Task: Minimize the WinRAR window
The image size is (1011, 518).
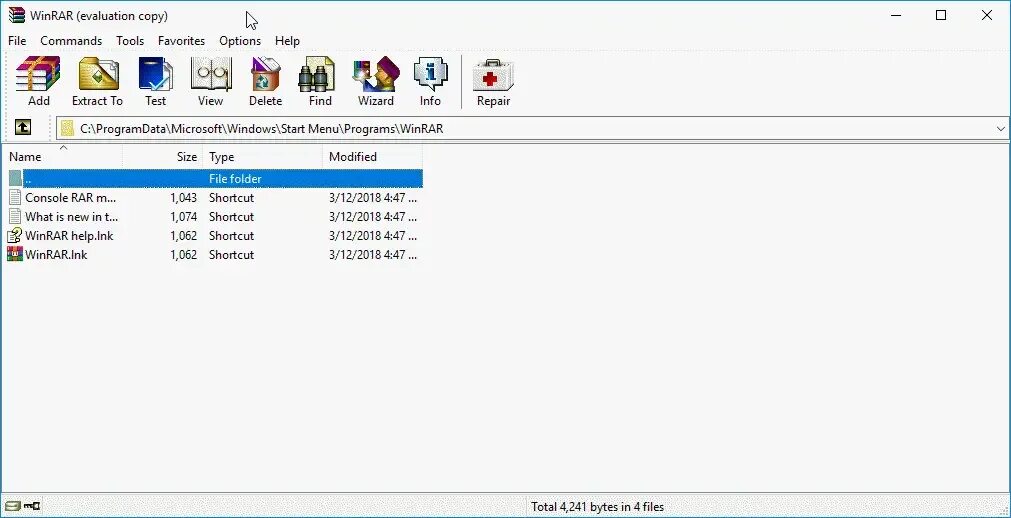Action: click(896, 15)
